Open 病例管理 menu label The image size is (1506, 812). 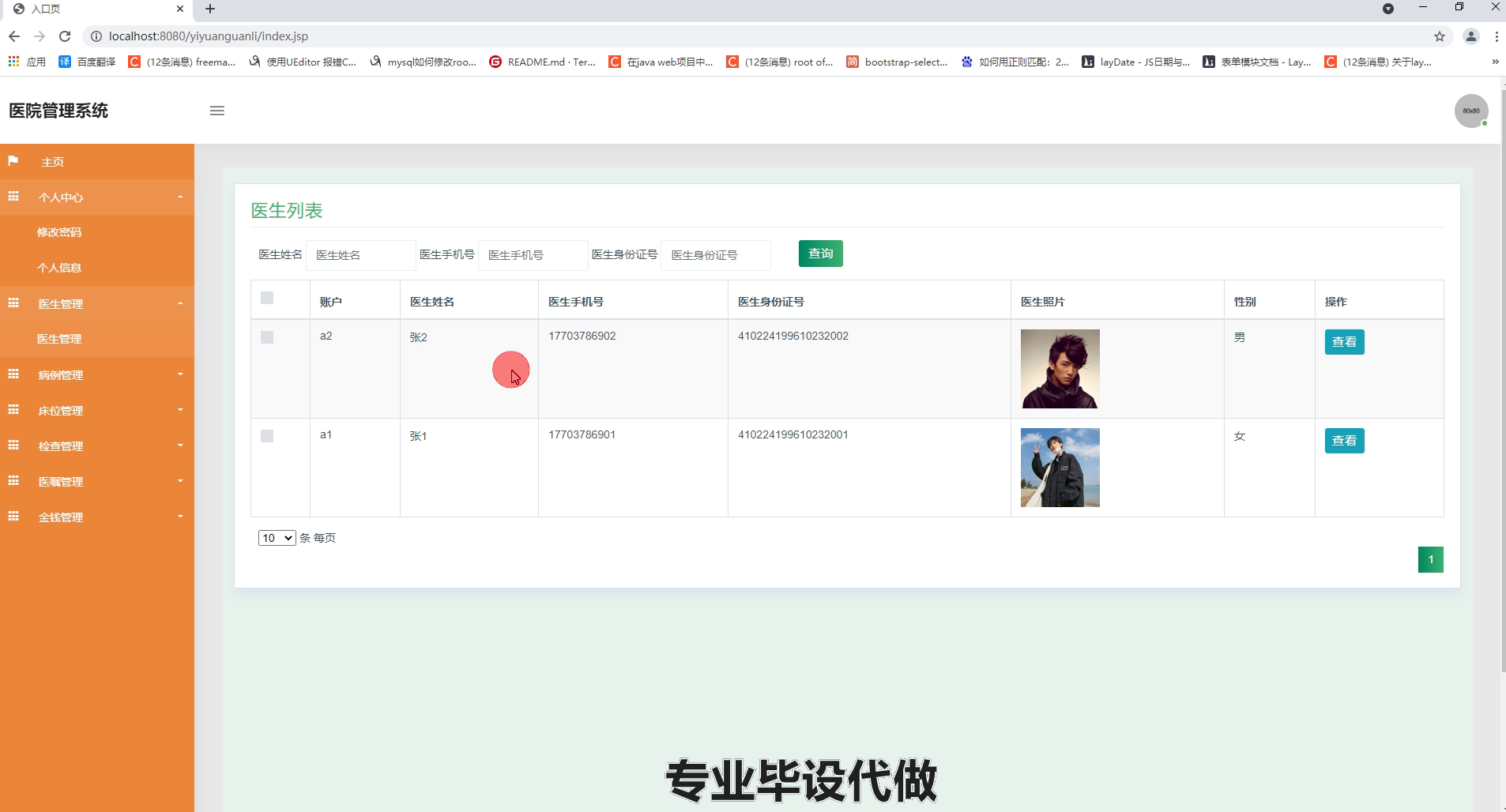point(61,375)
